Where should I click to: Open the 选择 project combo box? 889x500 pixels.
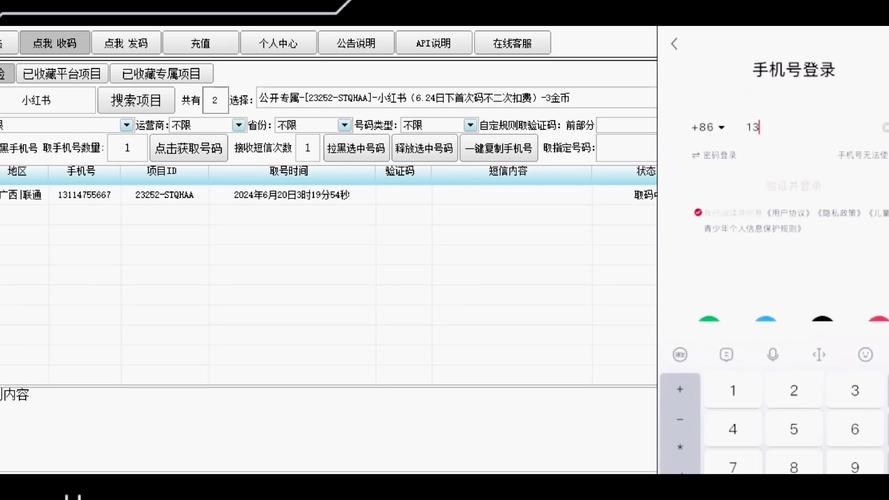pyautogui.click(x=456, y=98)
